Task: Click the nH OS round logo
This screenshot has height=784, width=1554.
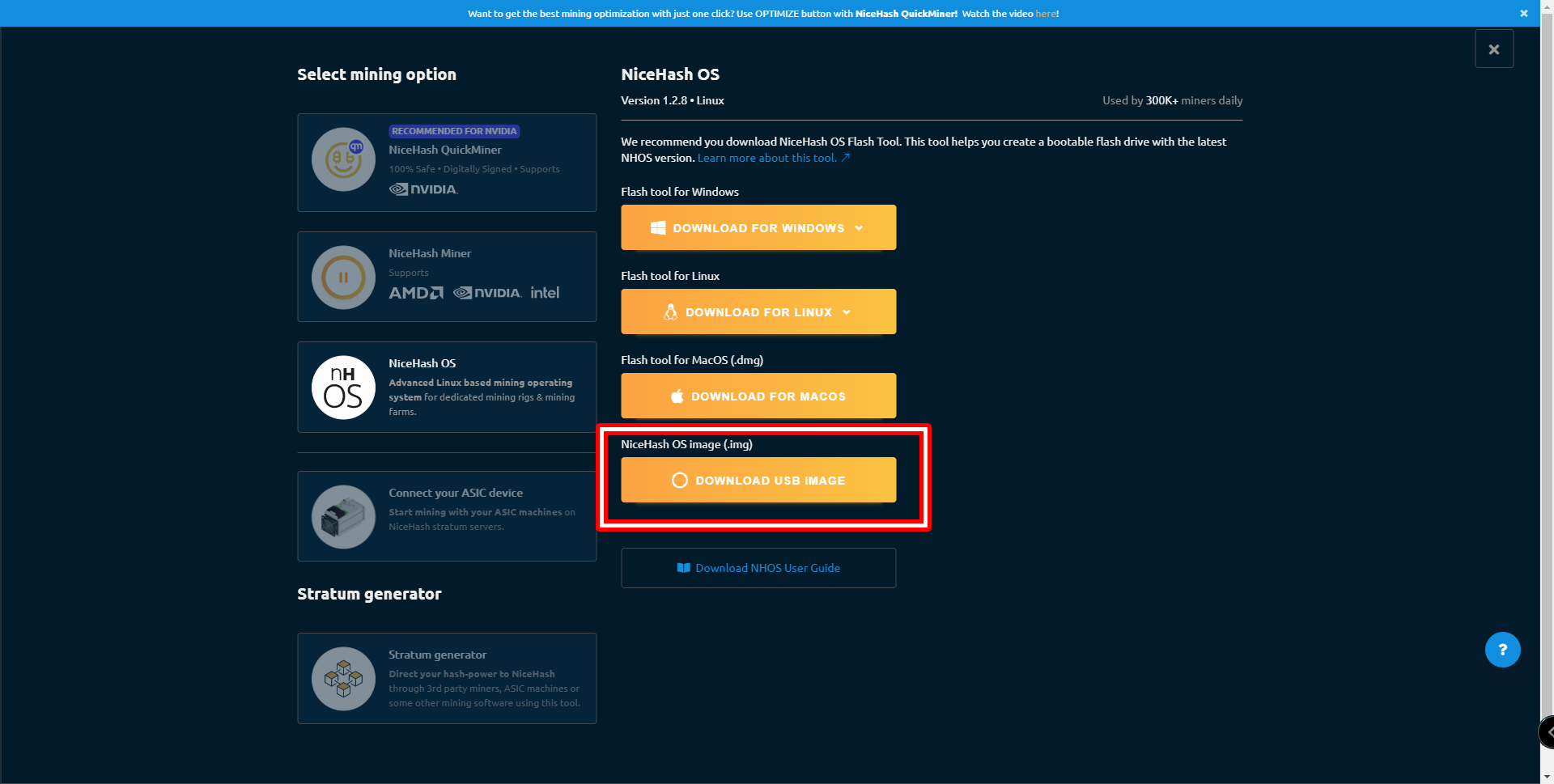Action: pos(343,388)
